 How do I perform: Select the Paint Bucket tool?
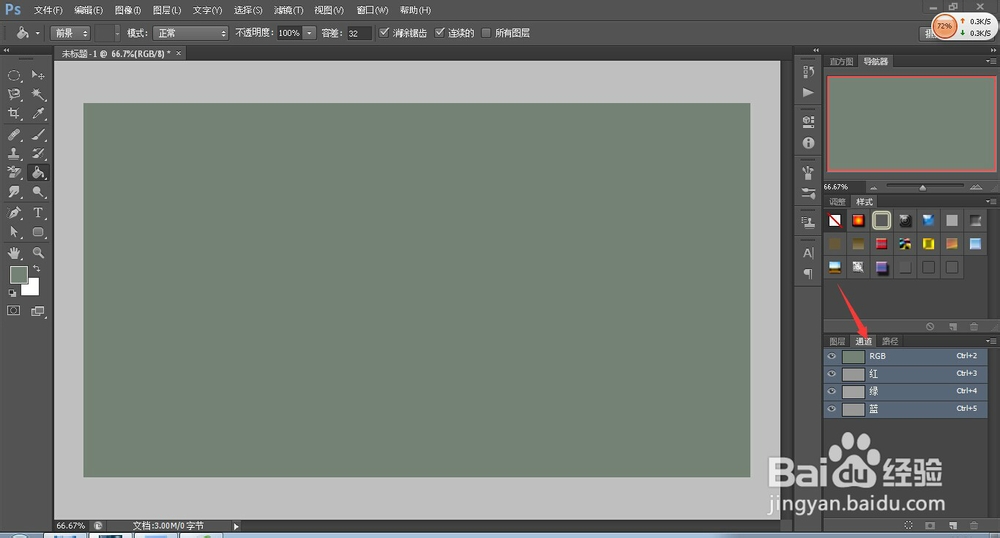38,173
